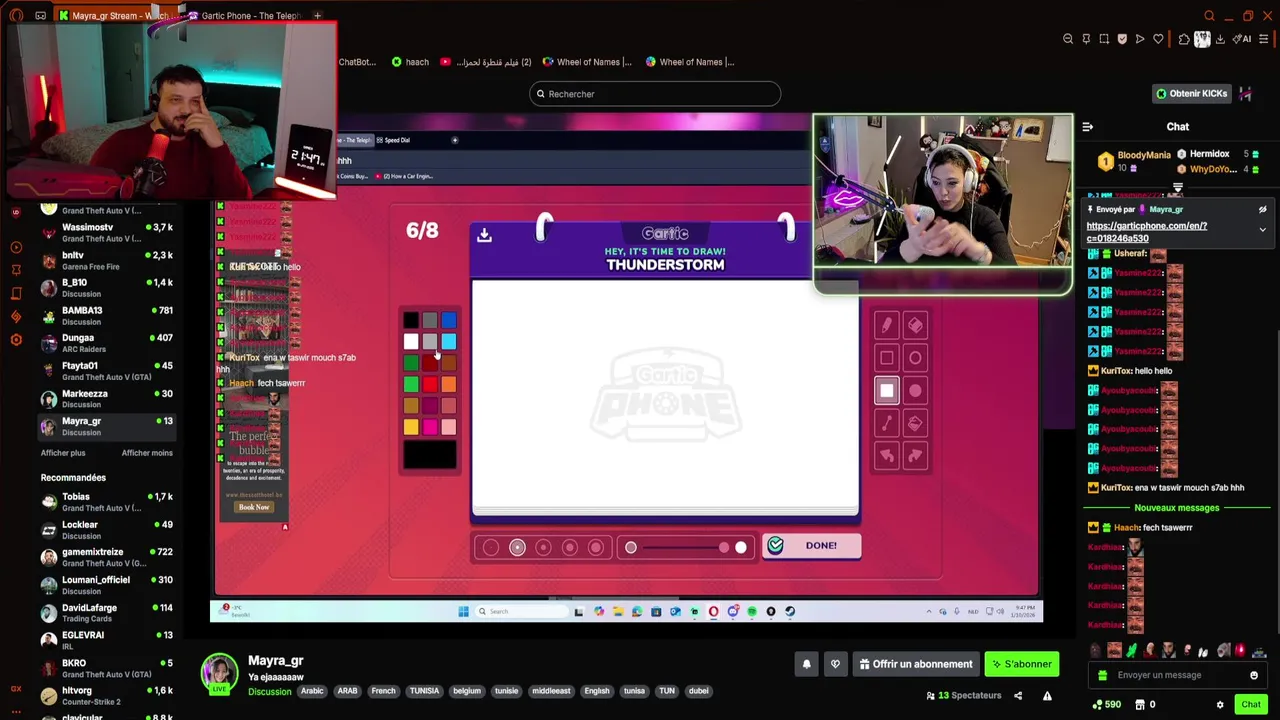Send message with green Chat button
The width and height of the screenshot is (1280, 720).
(1251, 705)
